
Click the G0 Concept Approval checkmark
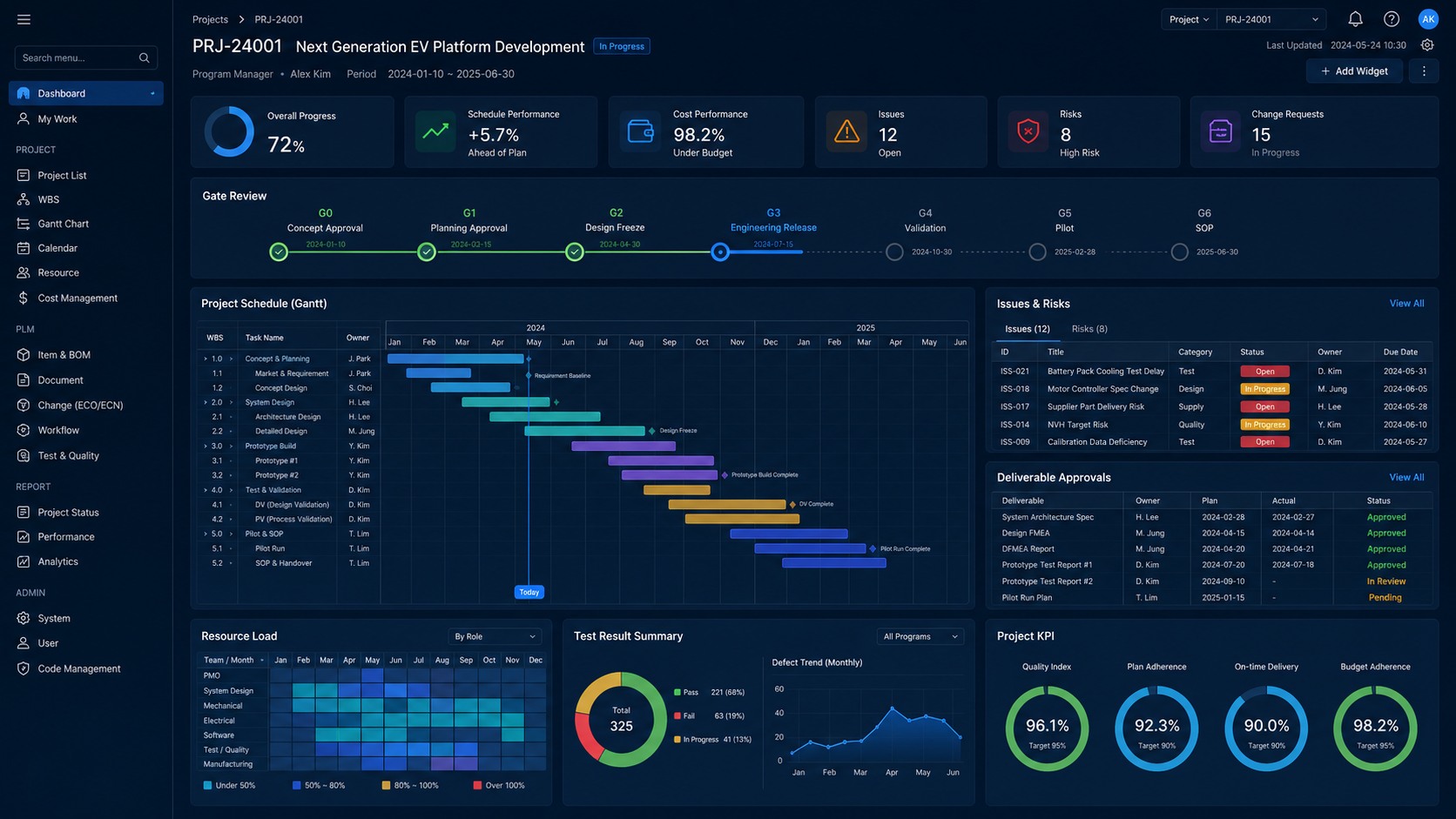tap(279, 252)
